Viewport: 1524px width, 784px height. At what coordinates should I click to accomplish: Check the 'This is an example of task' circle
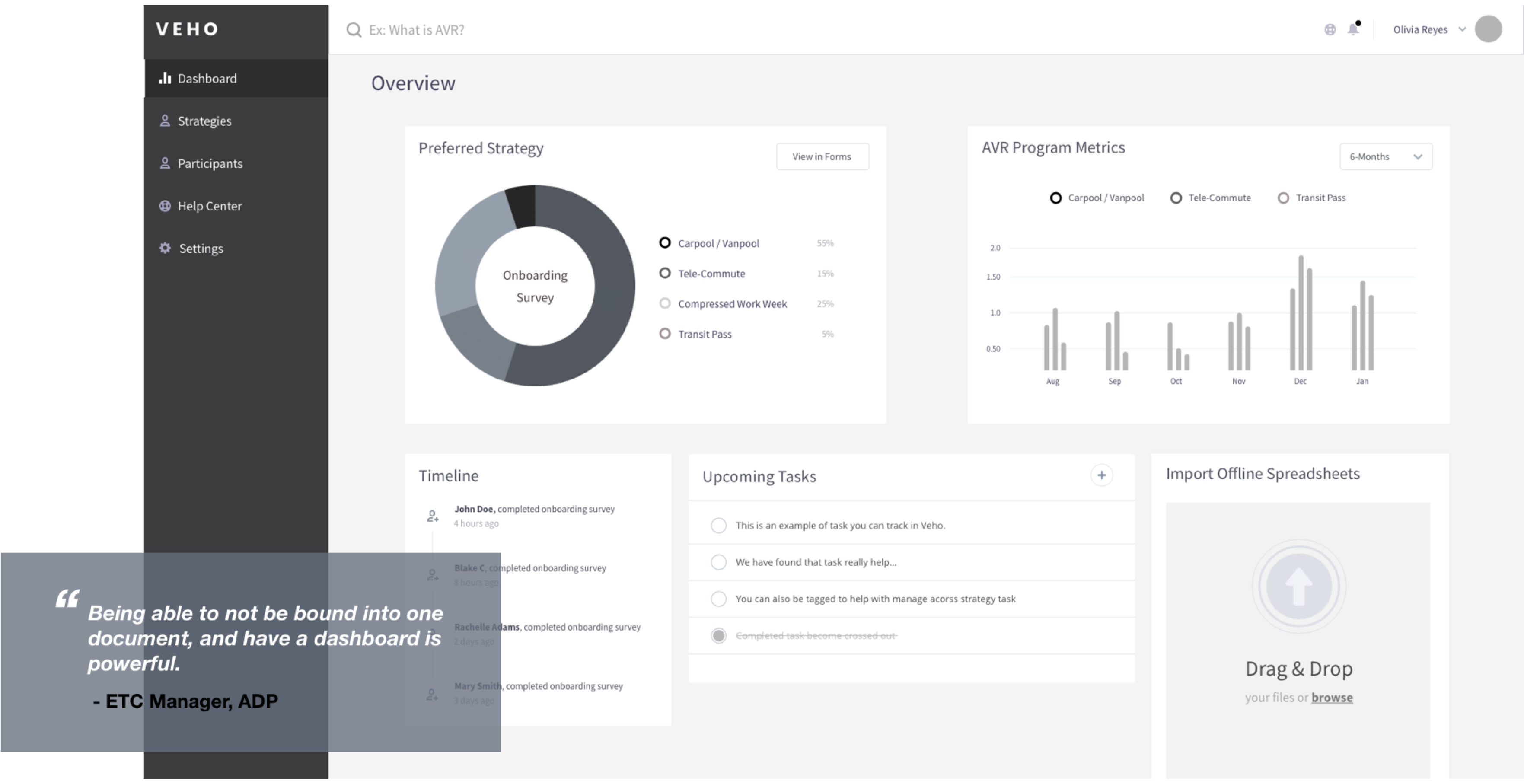718,526
